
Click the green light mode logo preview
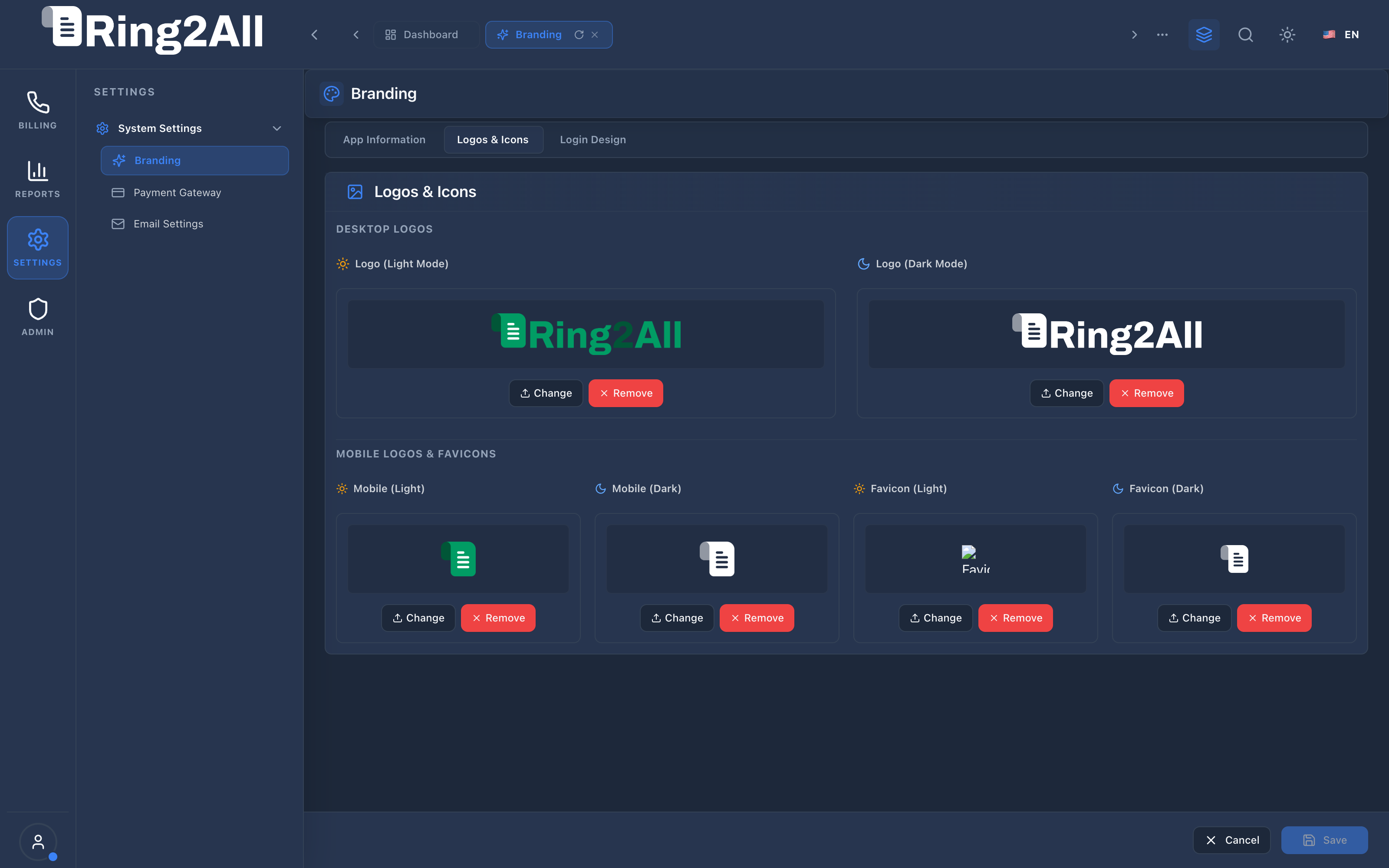[x=586, y=334]
